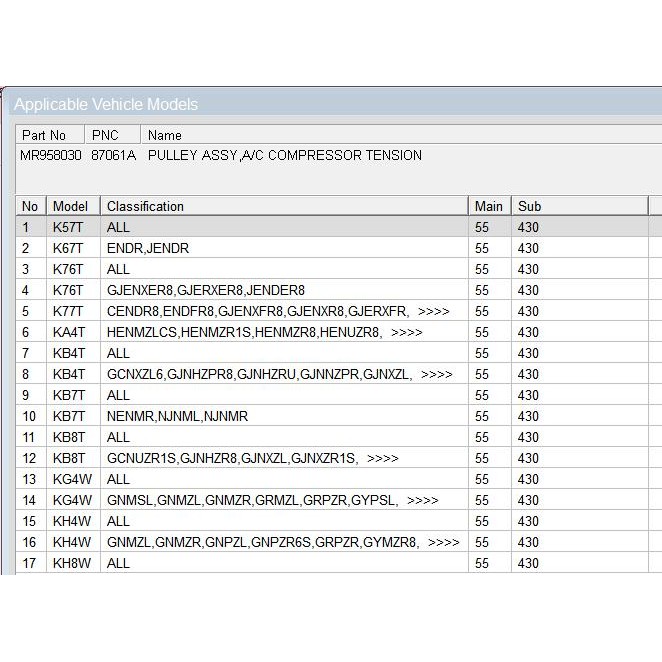Viewport: 662px width, 662px height.
Task: Click classification GJENXER8,GJERXER8,JENDER8
Action: 206,290
